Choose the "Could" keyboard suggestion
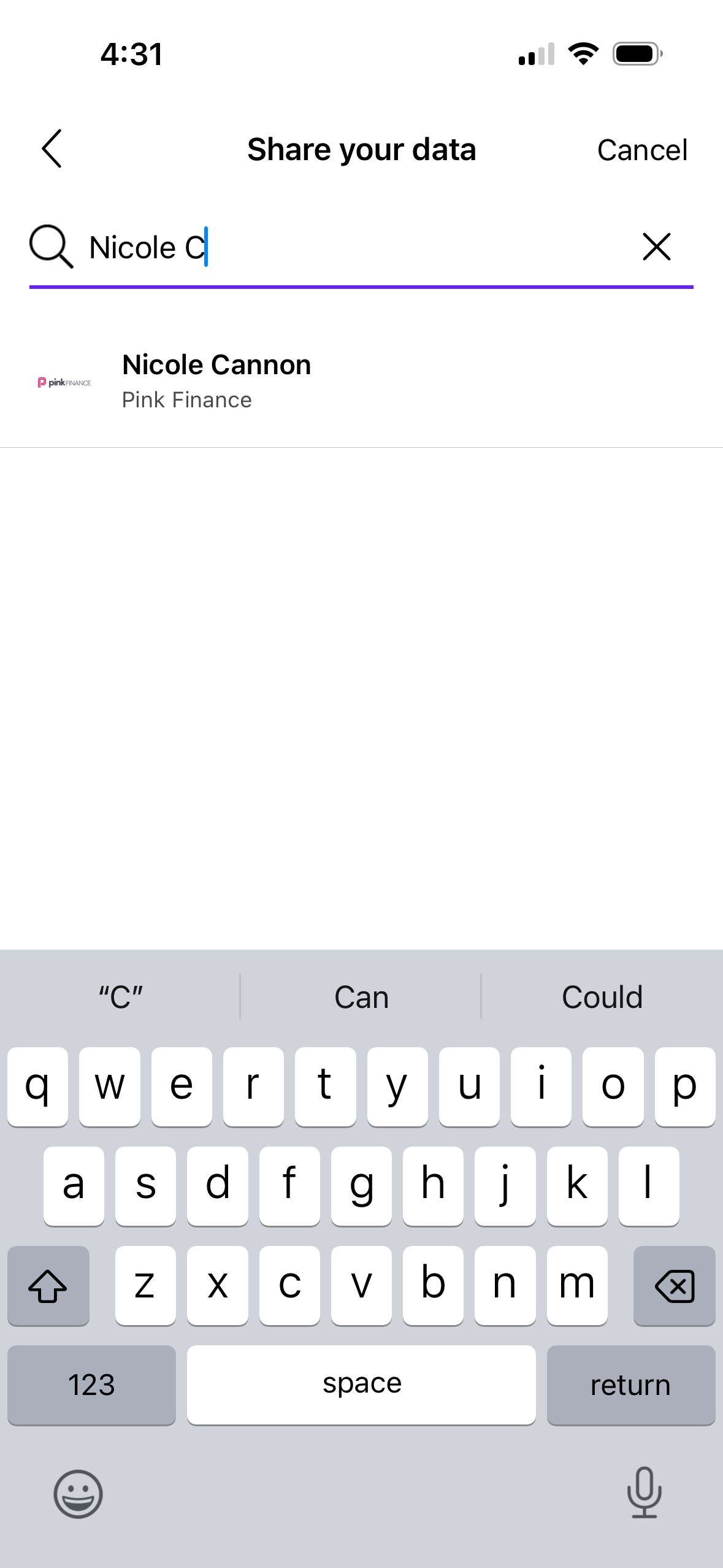 tap(602, 997)
